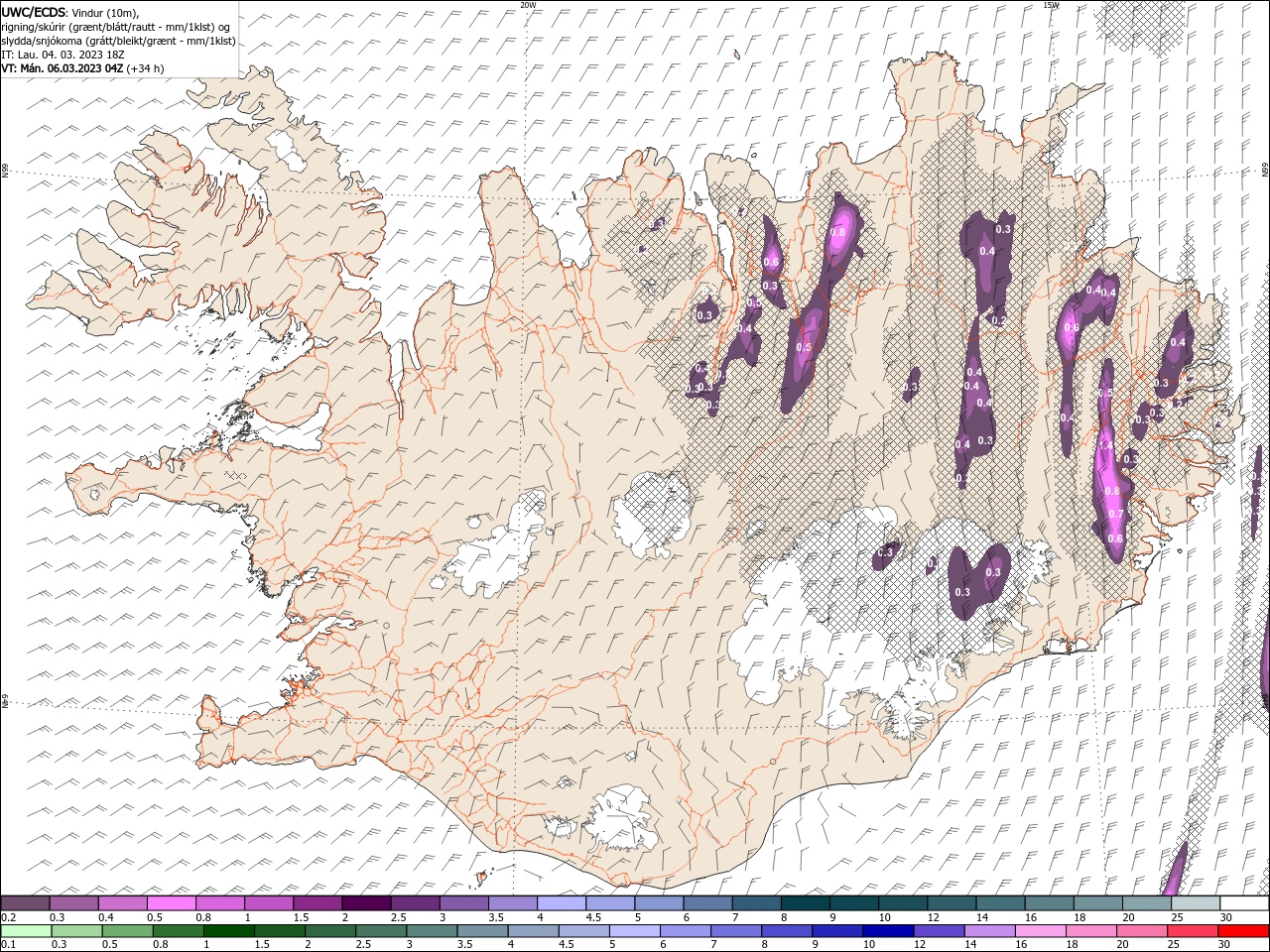Viewport: 1270px width, 952px height.
Task: Click lower legend swatch between 20 and 25
Action: tap(1142, 931)
